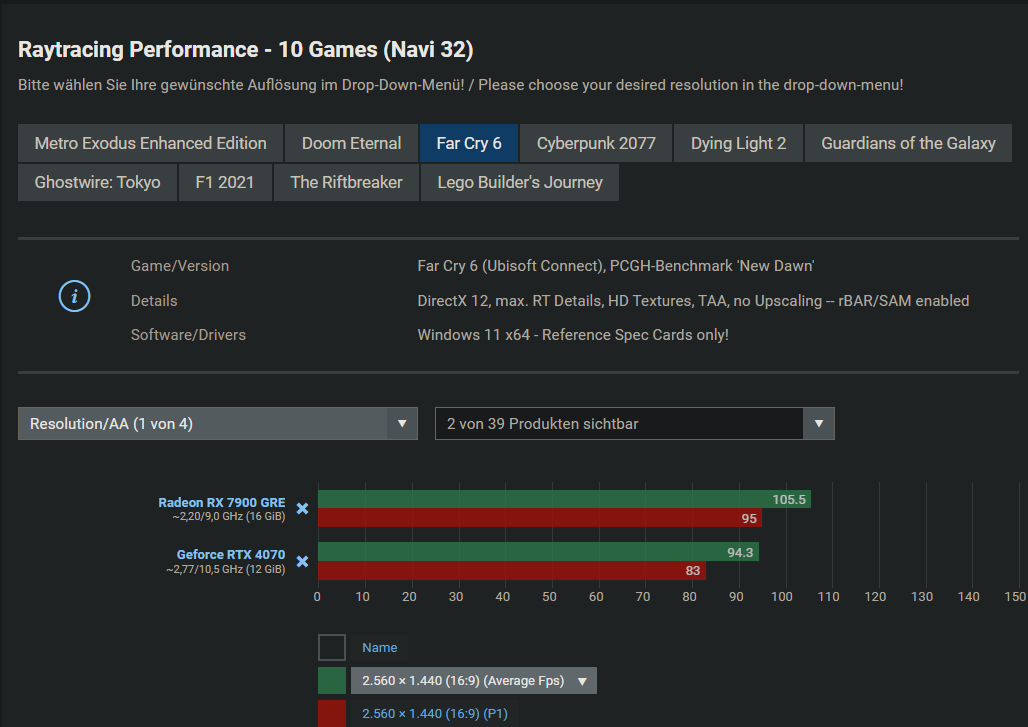
Task: Click the Geforce 94.3 green bar
Action: pos(538,551)
